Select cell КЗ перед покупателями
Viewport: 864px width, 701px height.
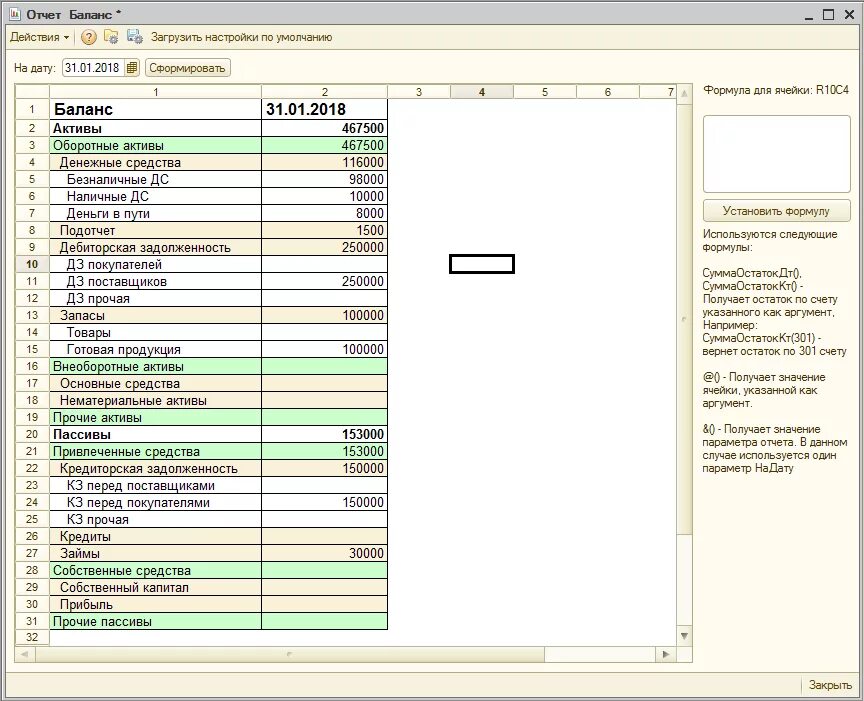pyautogui.click(x=155, y=503)
